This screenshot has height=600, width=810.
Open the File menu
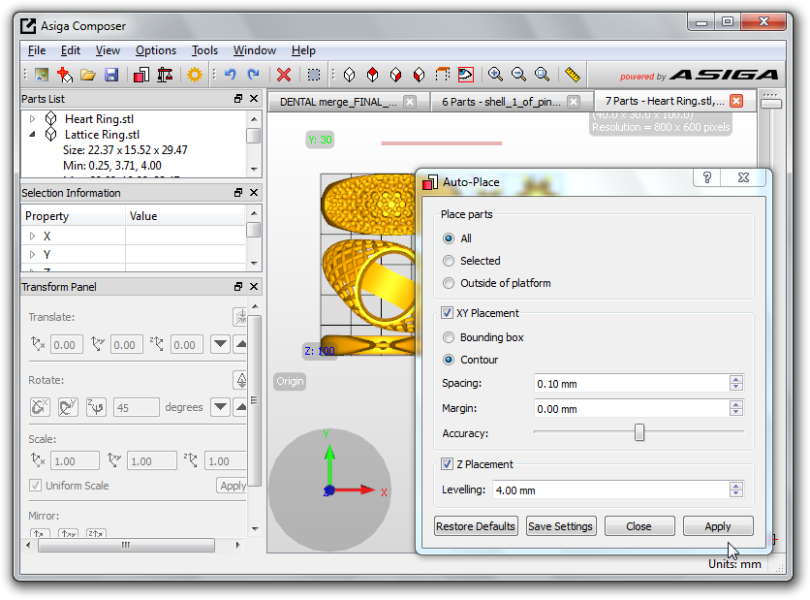pos(37,51)
